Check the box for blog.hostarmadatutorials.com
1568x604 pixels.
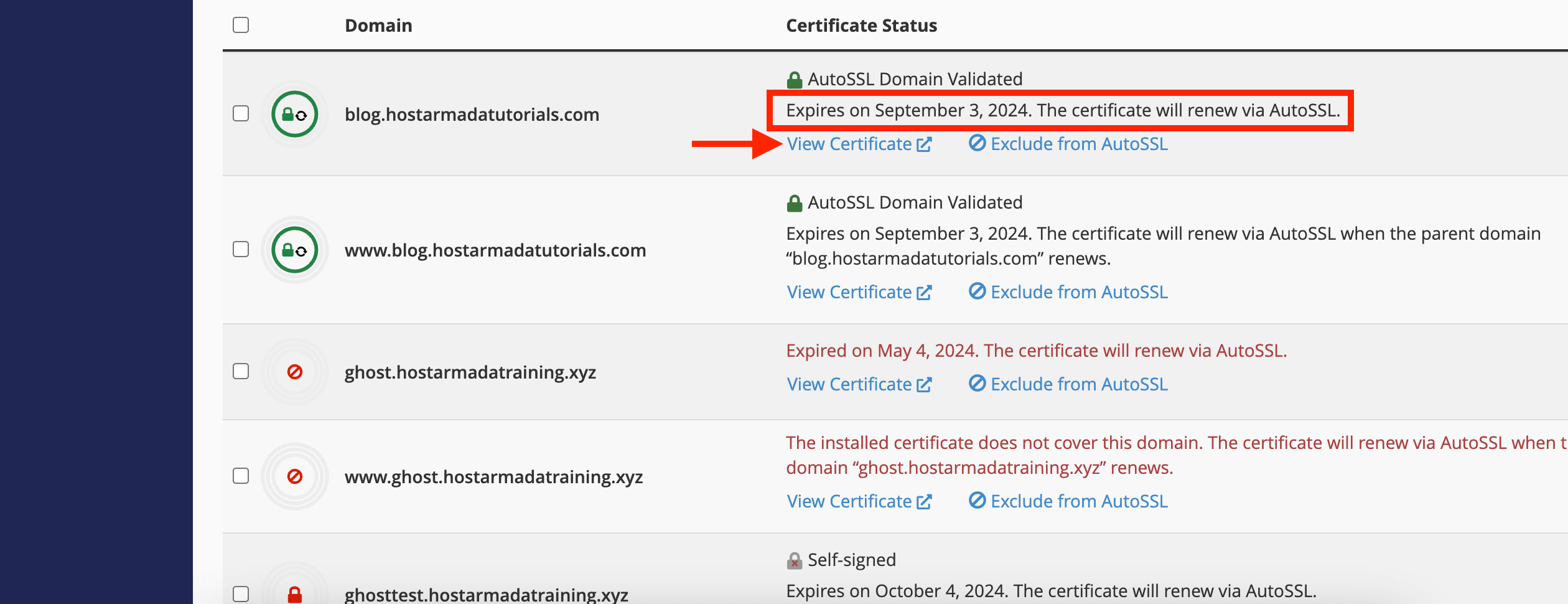(241, 113)
